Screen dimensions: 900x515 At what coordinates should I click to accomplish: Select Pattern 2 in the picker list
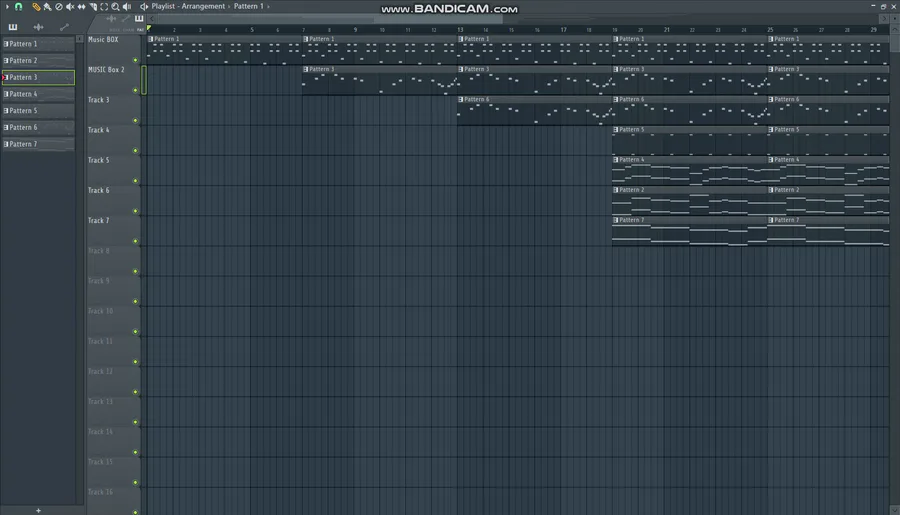coord(38,60)
